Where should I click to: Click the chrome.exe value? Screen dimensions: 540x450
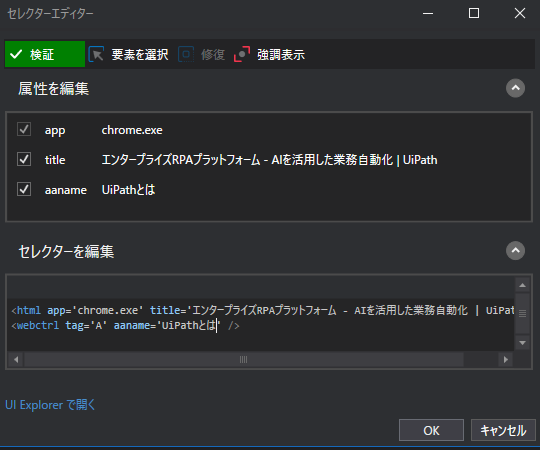point(132,130)
